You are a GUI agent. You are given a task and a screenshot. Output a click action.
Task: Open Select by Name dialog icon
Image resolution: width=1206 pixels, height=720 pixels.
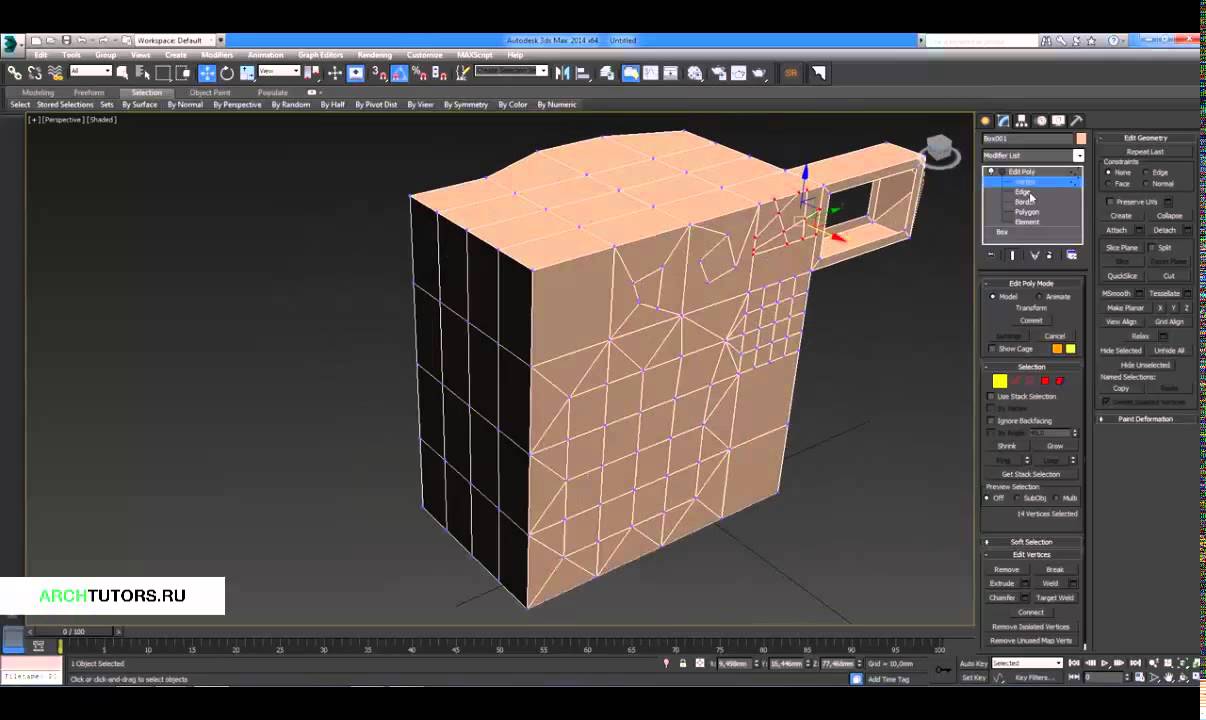pyautogui.click(x=143, y=73)
